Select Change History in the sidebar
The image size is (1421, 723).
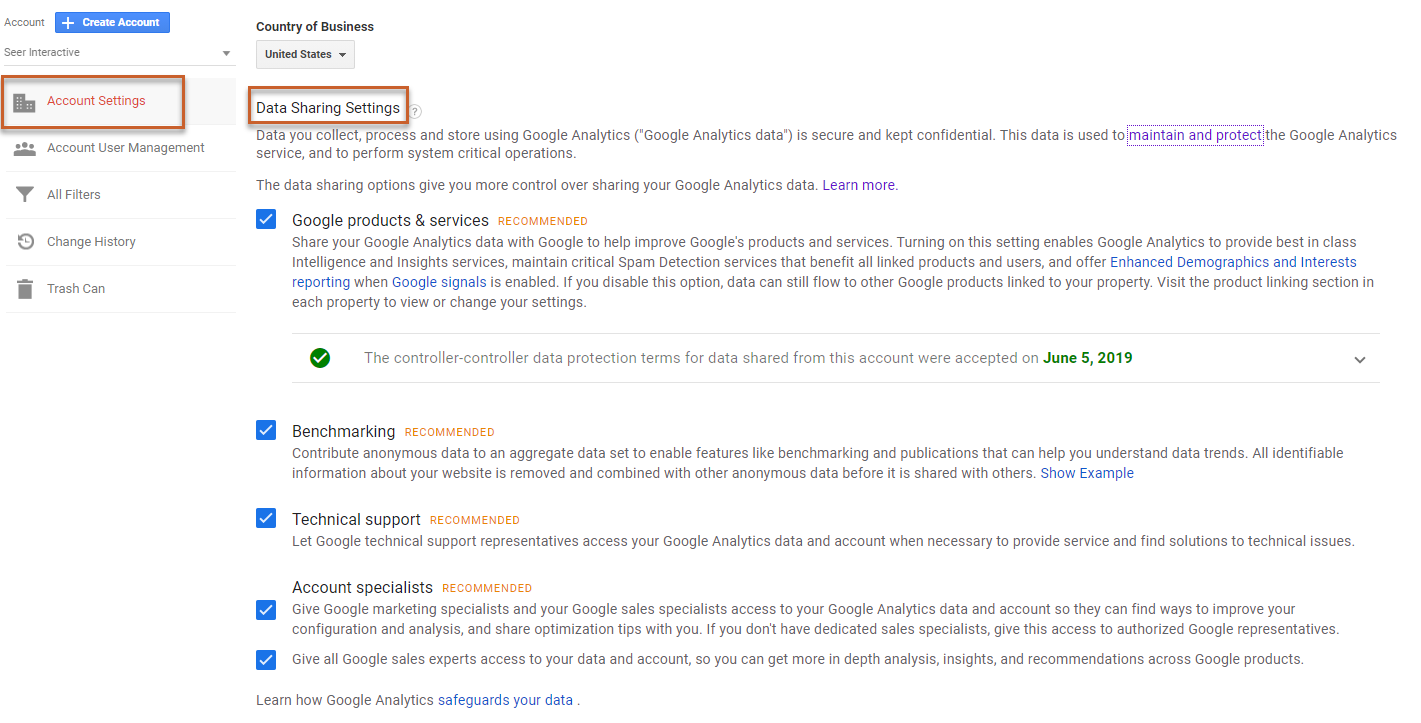pyautogui.click(x=91, y=242)
